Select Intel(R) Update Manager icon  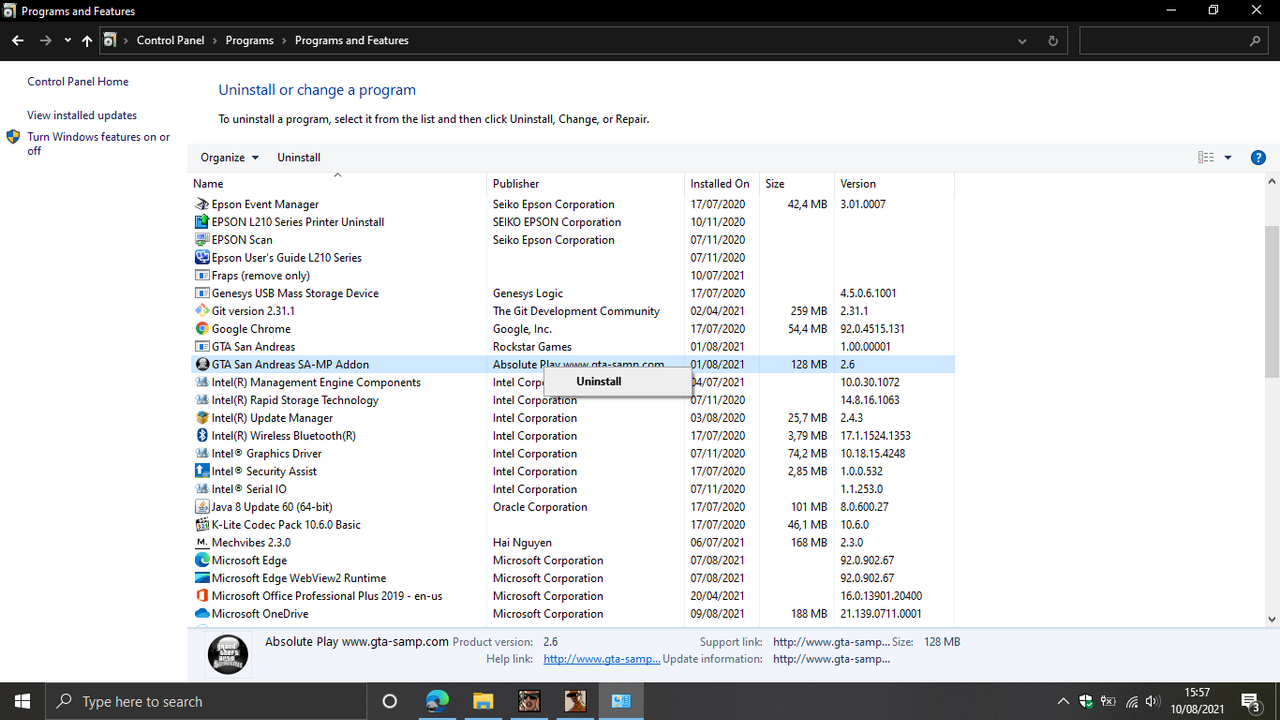(202, 418)
